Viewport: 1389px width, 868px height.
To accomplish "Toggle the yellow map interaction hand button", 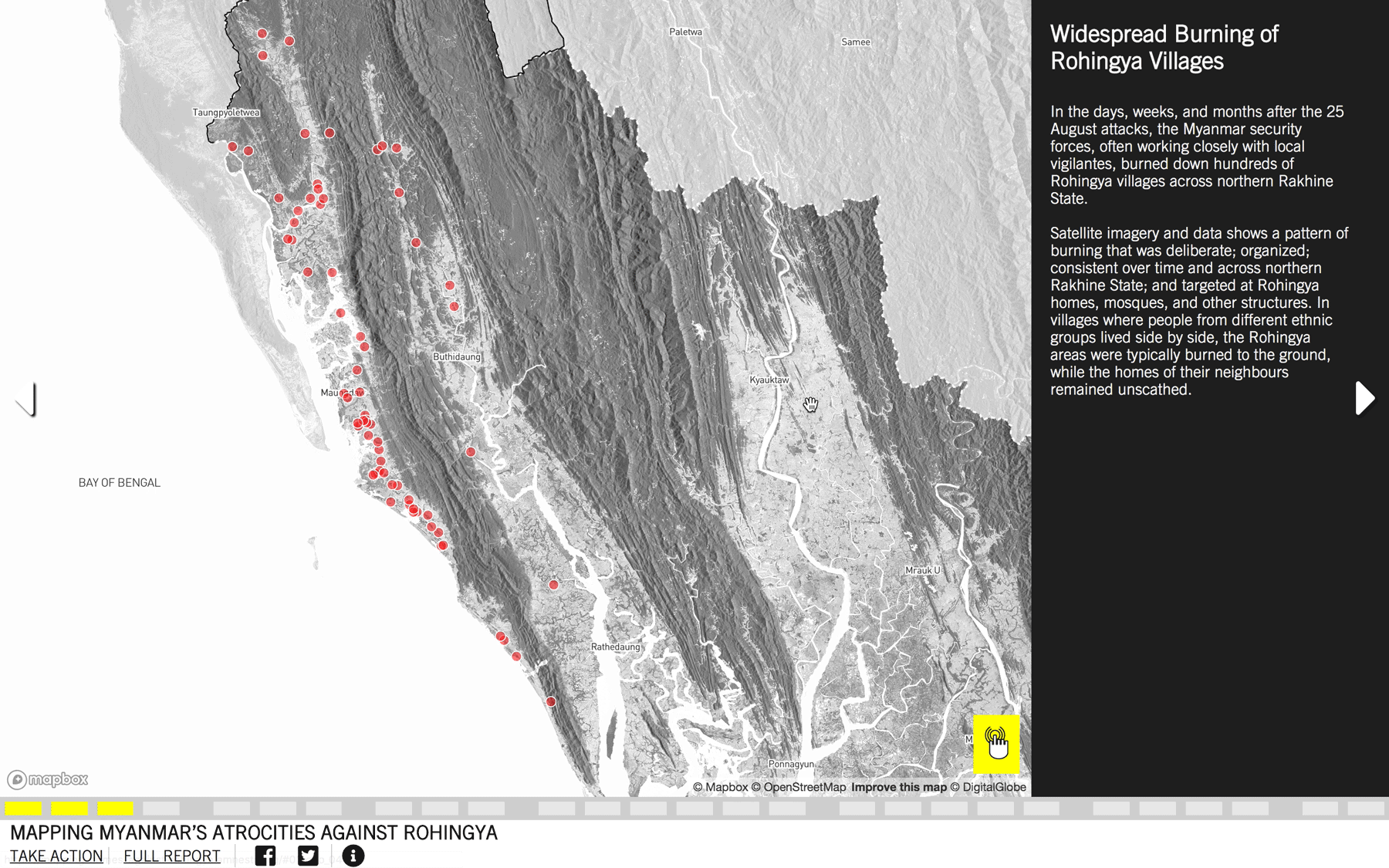I will click(995, 744).
